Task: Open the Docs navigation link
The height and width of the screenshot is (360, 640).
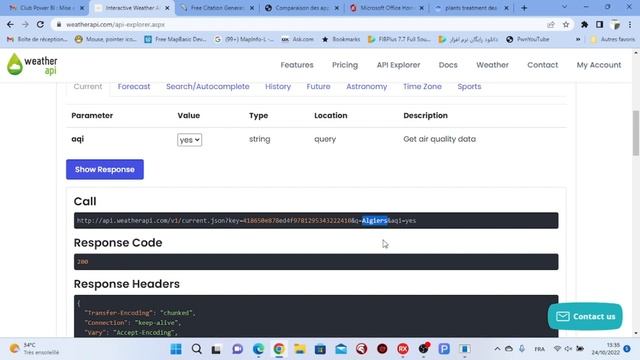Action: (x=448, y=65)
